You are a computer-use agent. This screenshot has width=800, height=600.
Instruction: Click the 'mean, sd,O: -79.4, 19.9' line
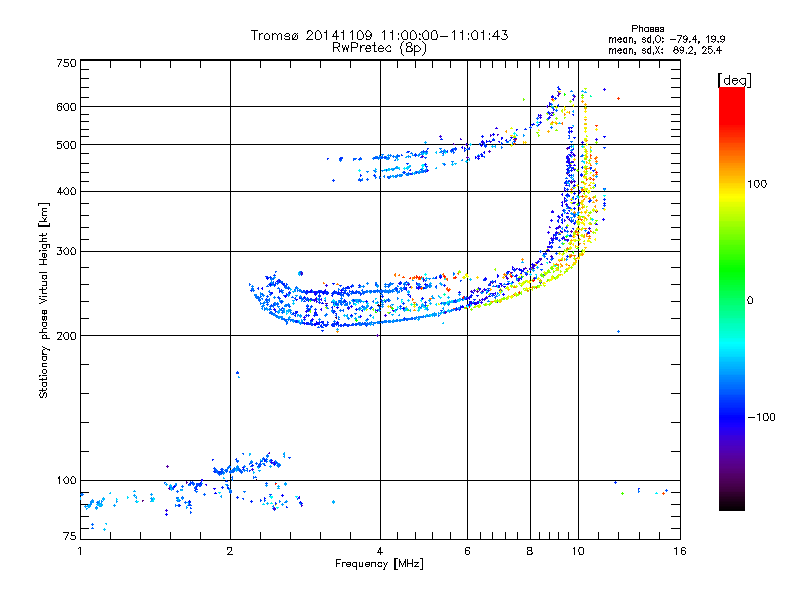click(x=667, y=39)
